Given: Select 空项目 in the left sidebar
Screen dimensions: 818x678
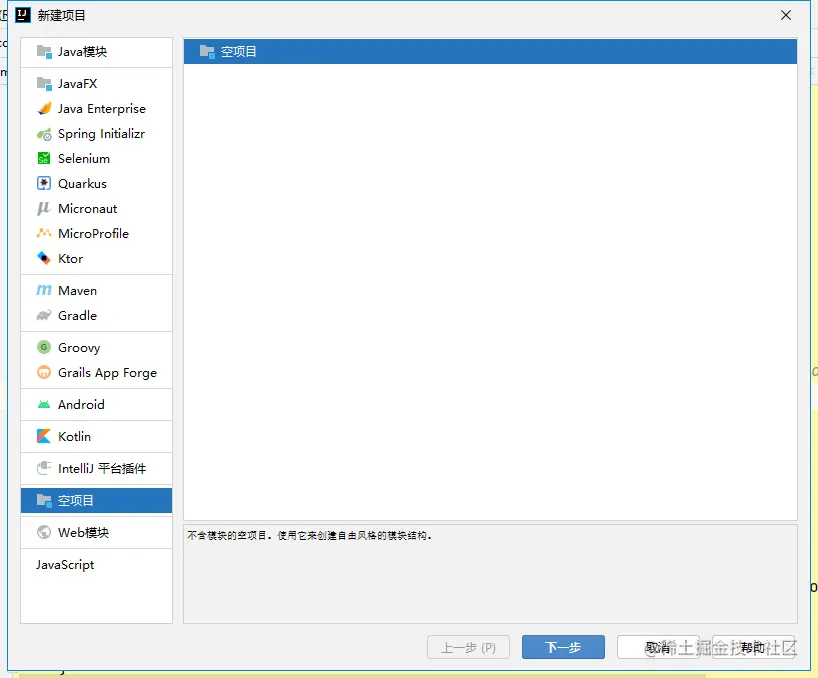Looking at the screenshot, I should point(97,501).
